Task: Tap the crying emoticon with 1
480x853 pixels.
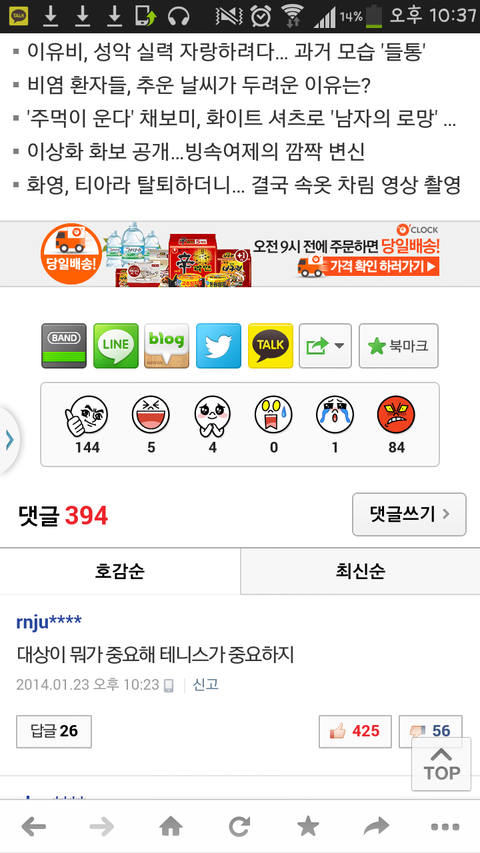Action: tap(335, 415)
